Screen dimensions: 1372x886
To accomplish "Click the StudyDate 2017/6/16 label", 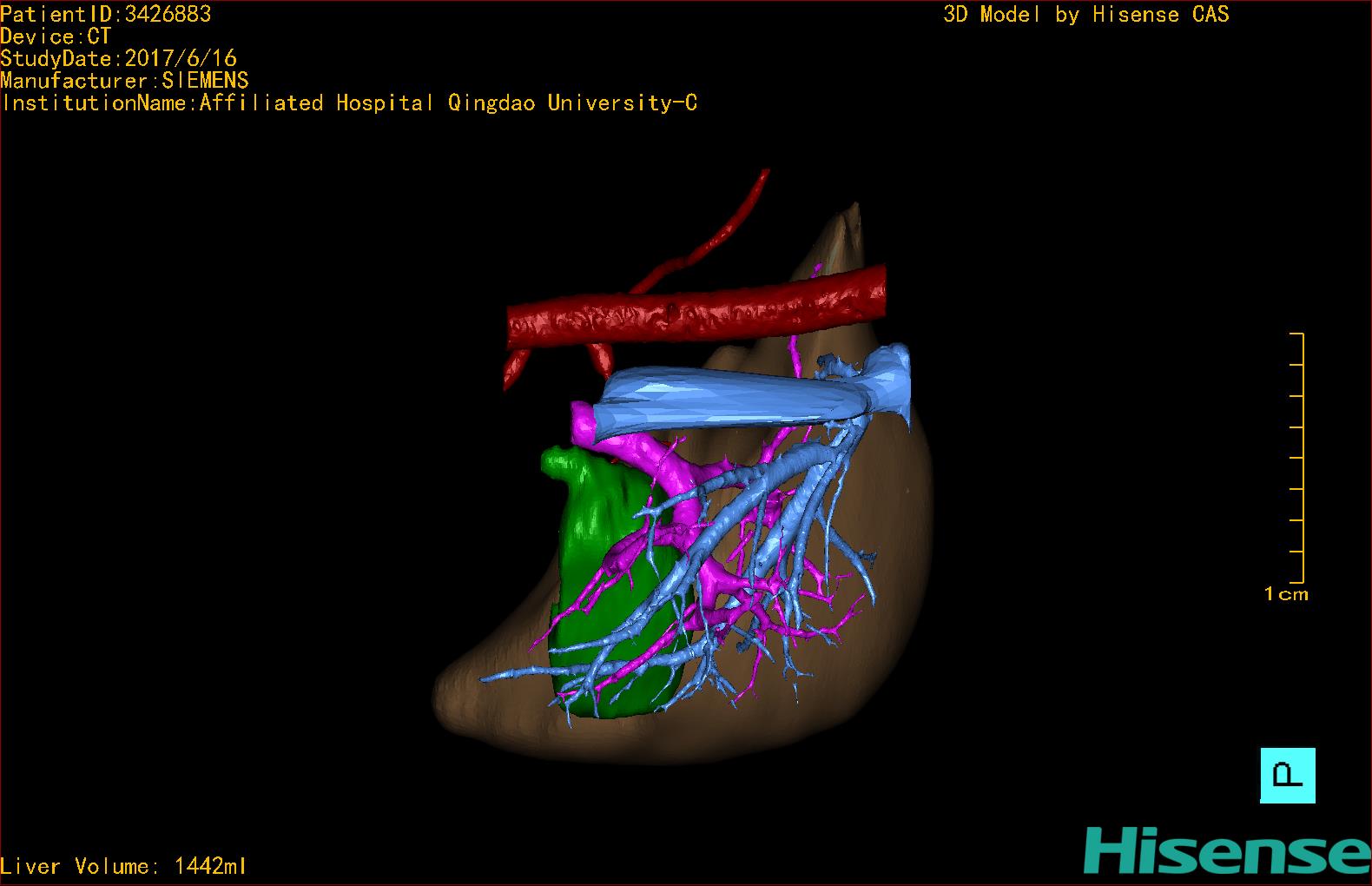I will (x=118, y=58).
